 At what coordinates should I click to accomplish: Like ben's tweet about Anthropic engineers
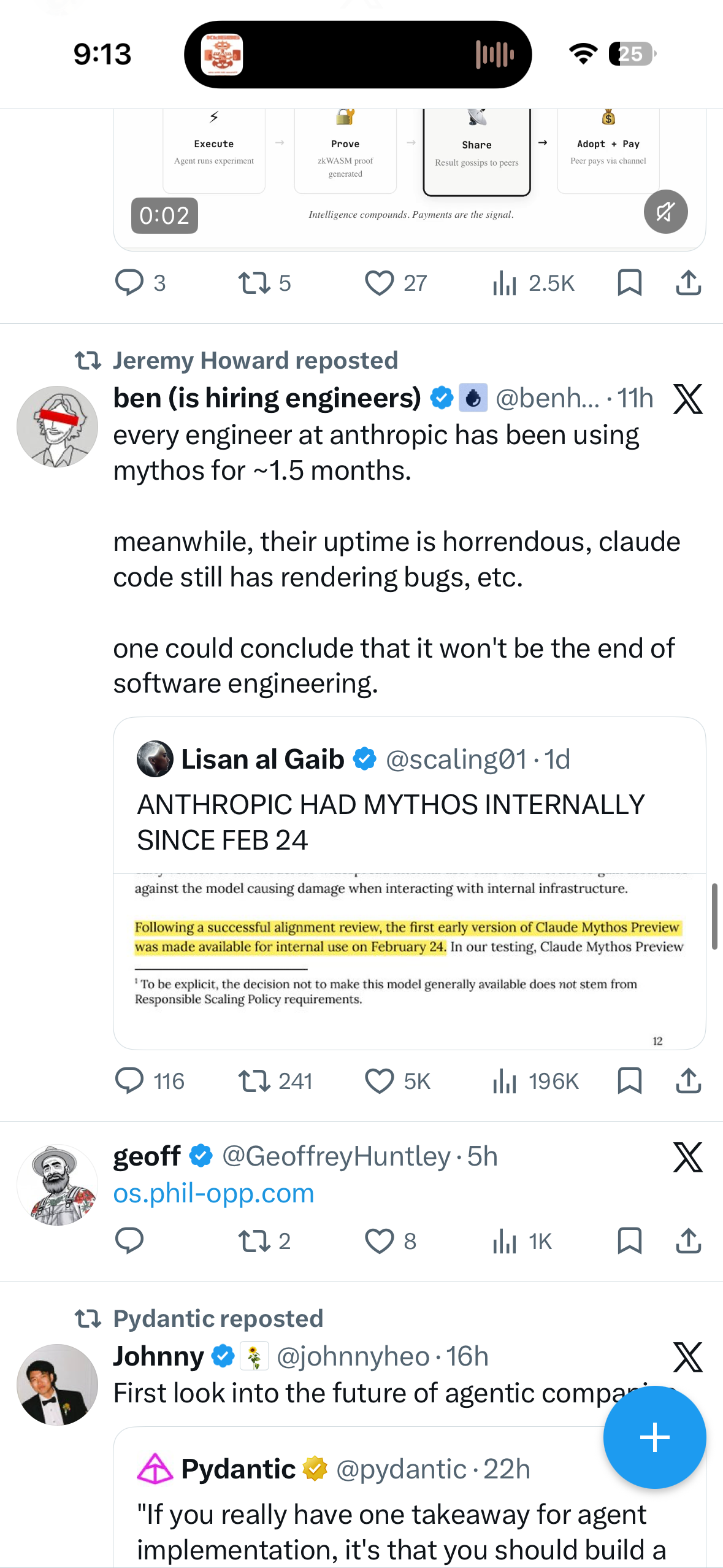pyautogui.click(x=380, y=1081)
